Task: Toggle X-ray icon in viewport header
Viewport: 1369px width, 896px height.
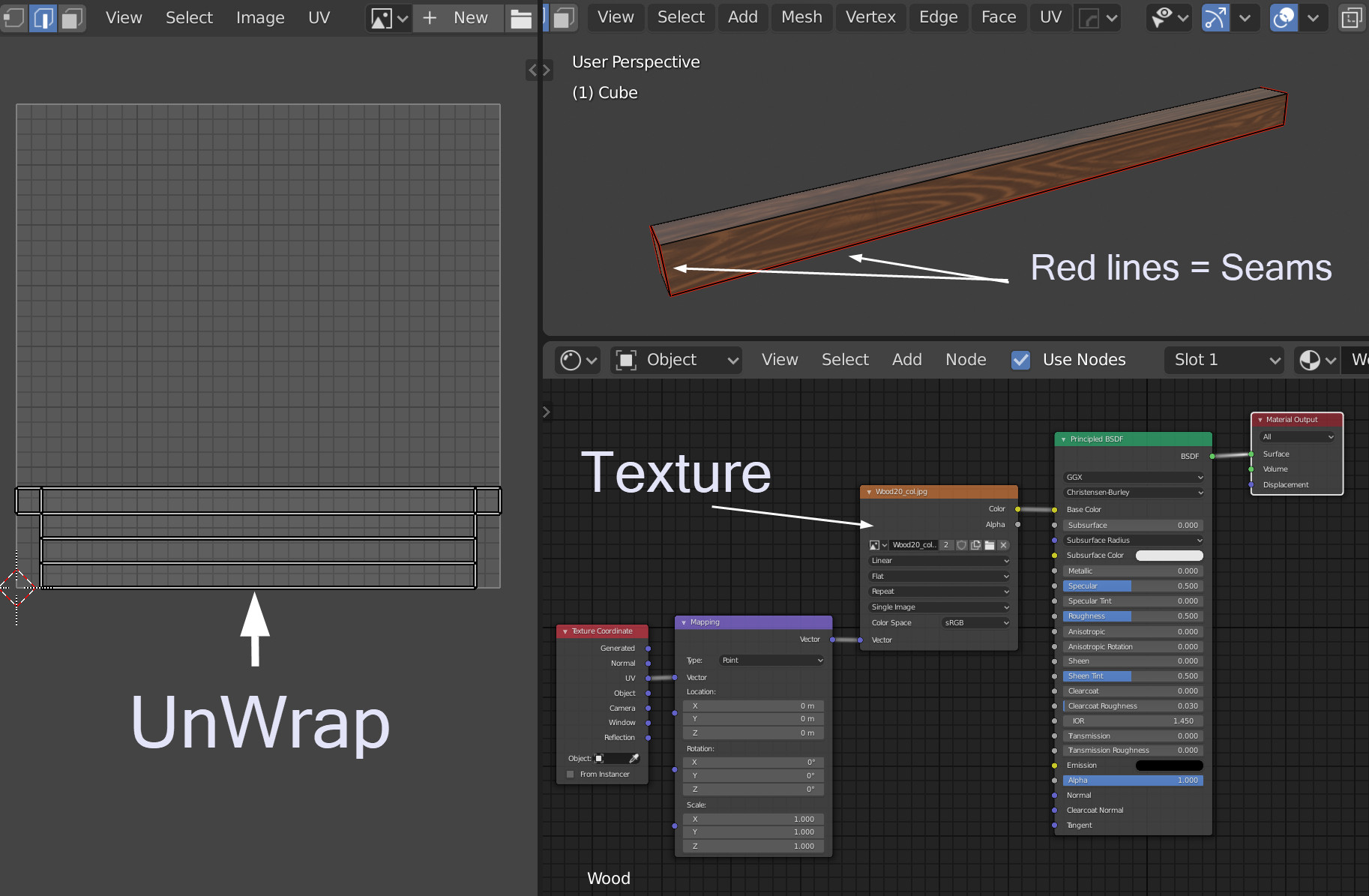Action: click(x=1352, y=17)
